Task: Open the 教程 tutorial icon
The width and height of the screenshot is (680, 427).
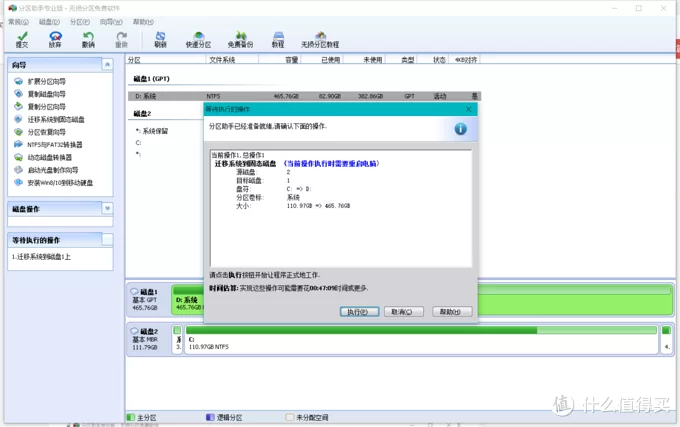Action: tap(278, 37)
